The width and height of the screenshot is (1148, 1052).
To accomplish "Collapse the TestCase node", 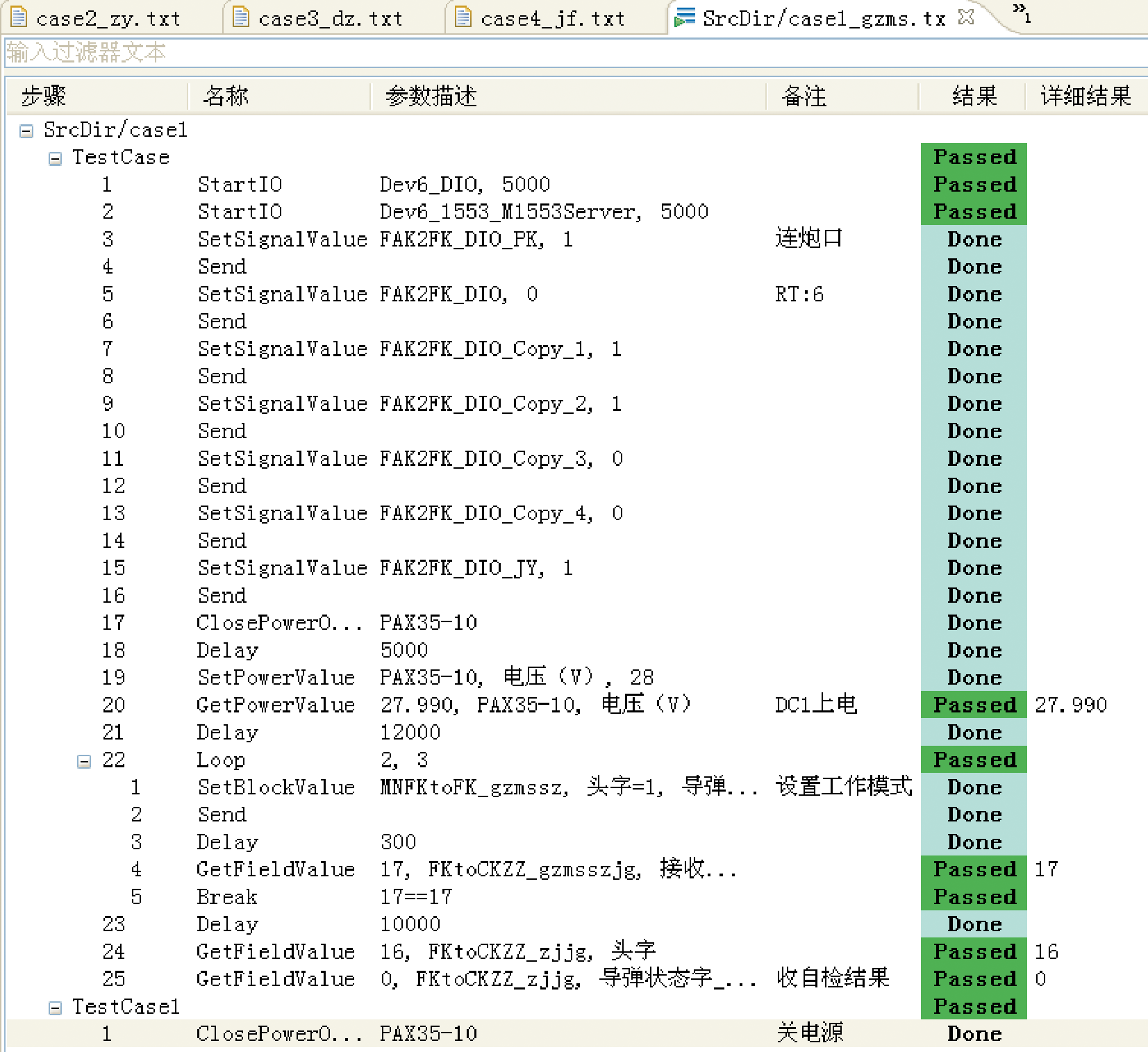I will coord(55,158).
